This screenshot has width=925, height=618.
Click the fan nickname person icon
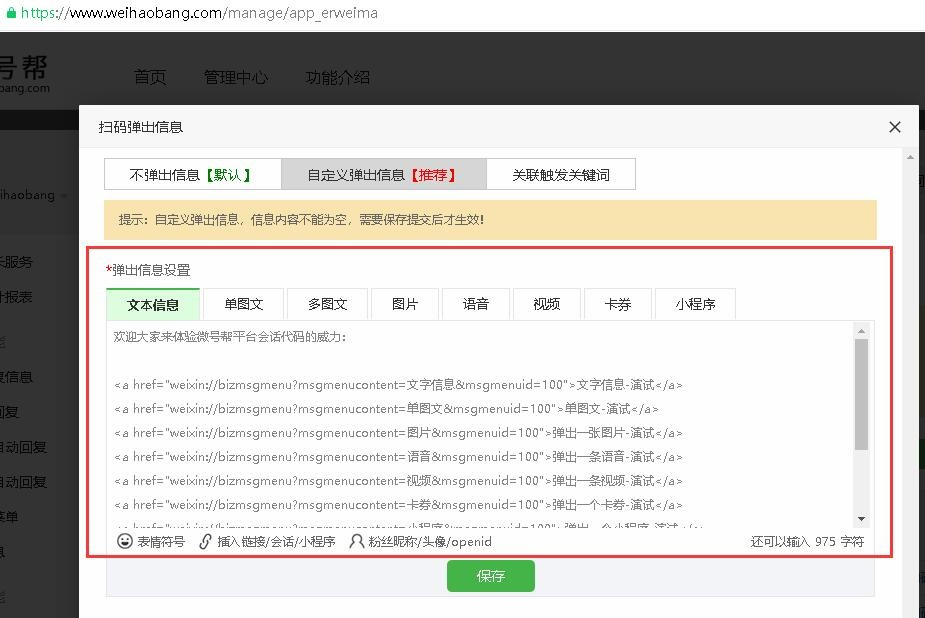[356, 541]
